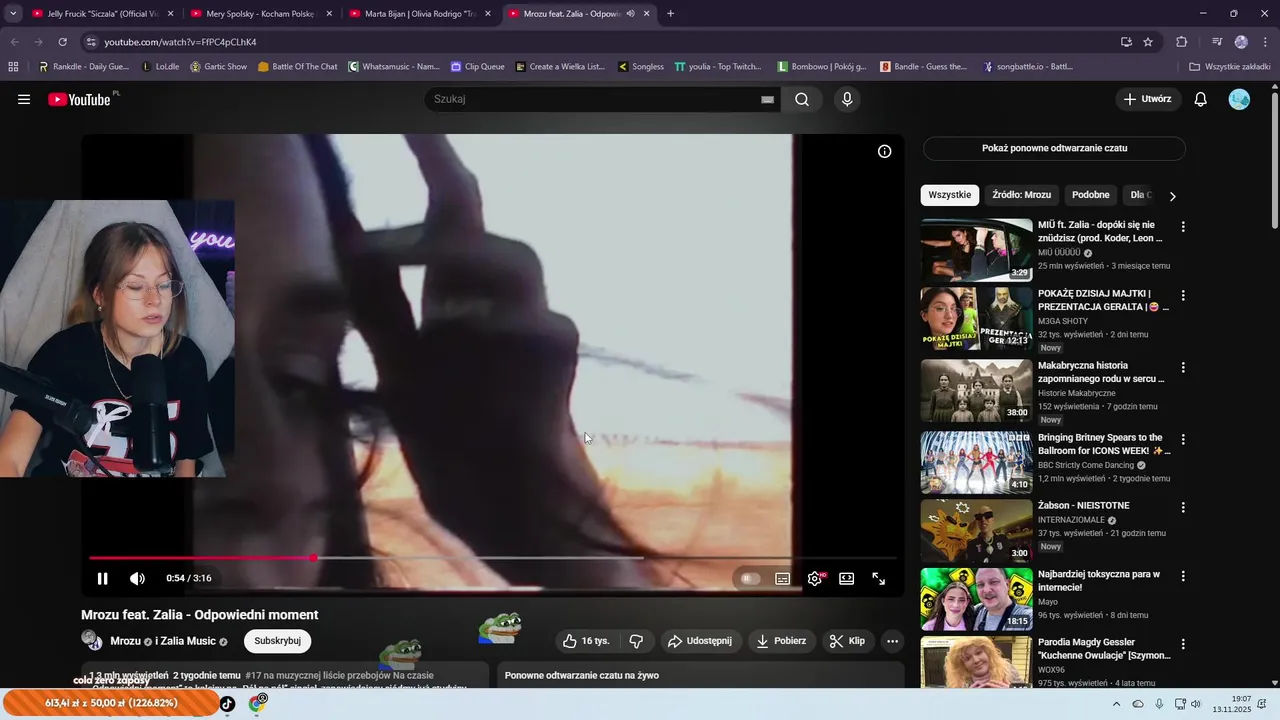Open options for Parodia Magdy Gessler video
This screenshot has height=720, width=1280.
1183,645
